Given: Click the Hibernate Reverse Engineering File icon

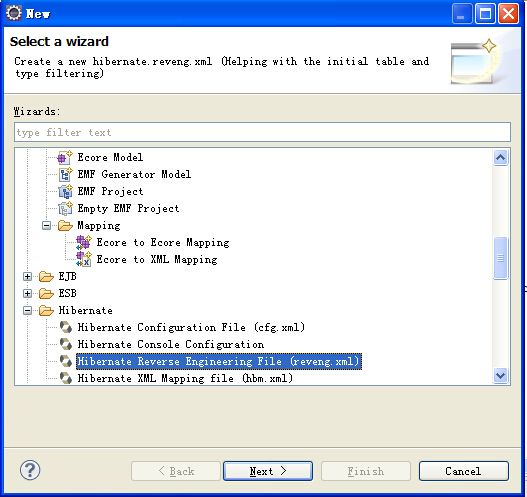Looking at the screenshot, I should (66, 361).
